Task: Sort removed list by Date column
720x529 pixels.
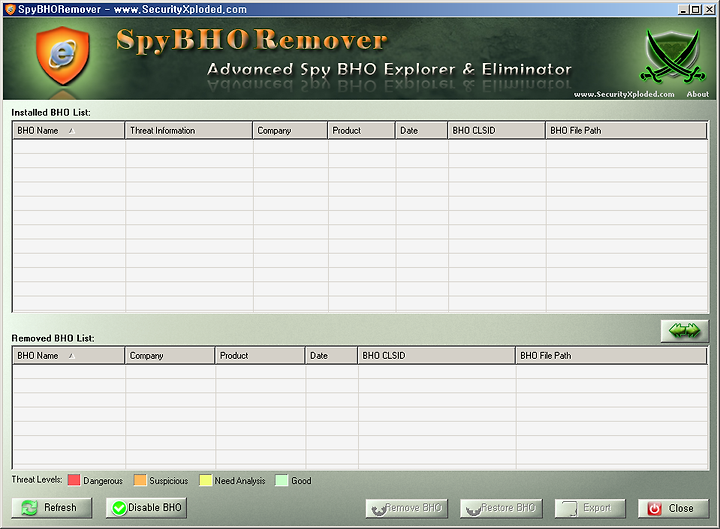Action: [x=332, y=355]
